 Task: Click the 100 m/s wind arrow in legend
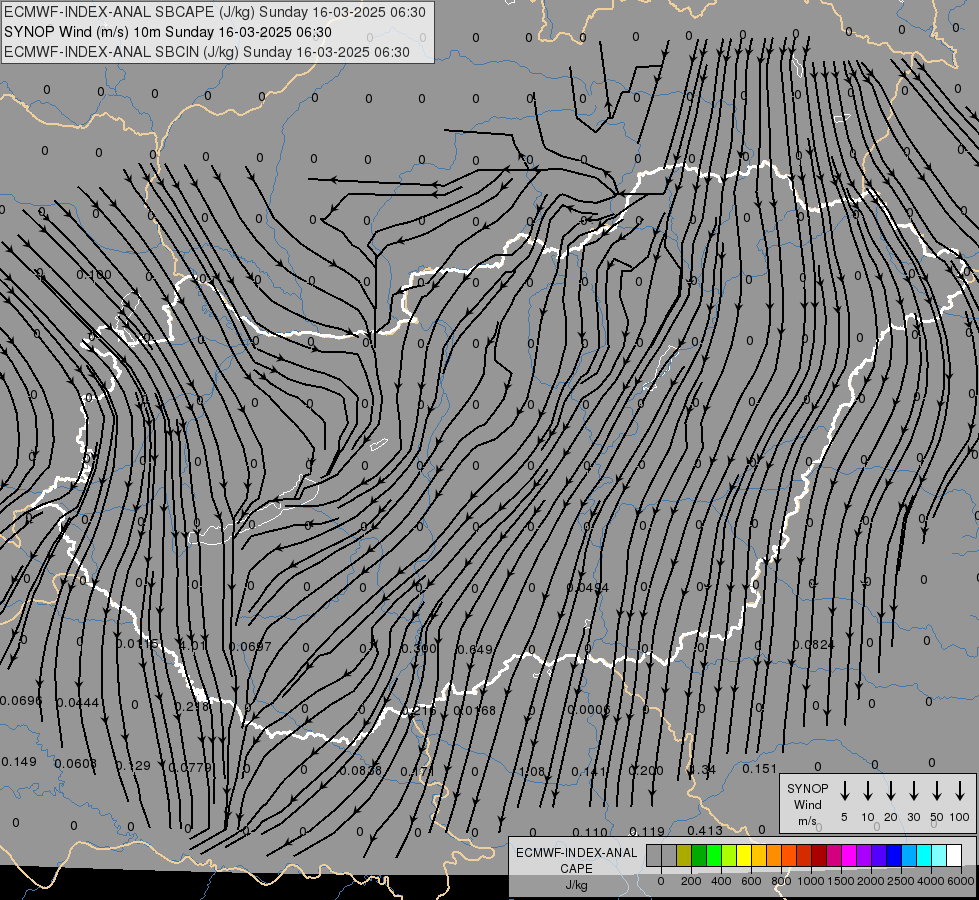(960, 791)
